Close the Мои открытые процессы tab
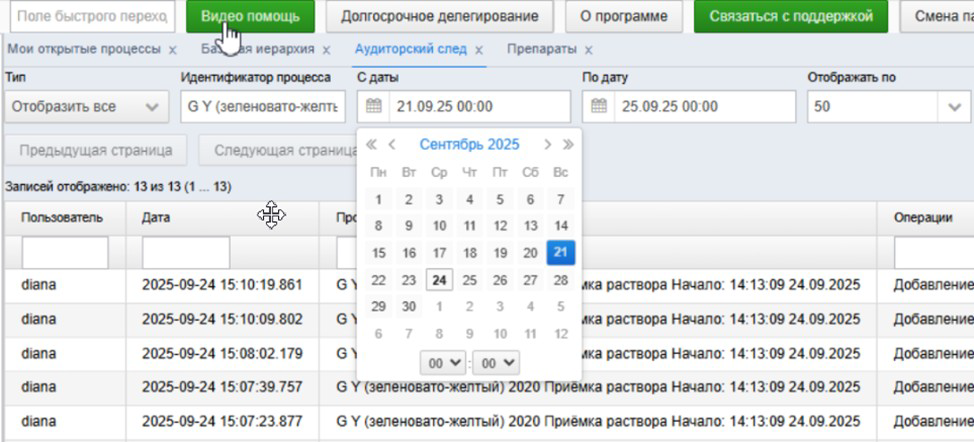 173,50
